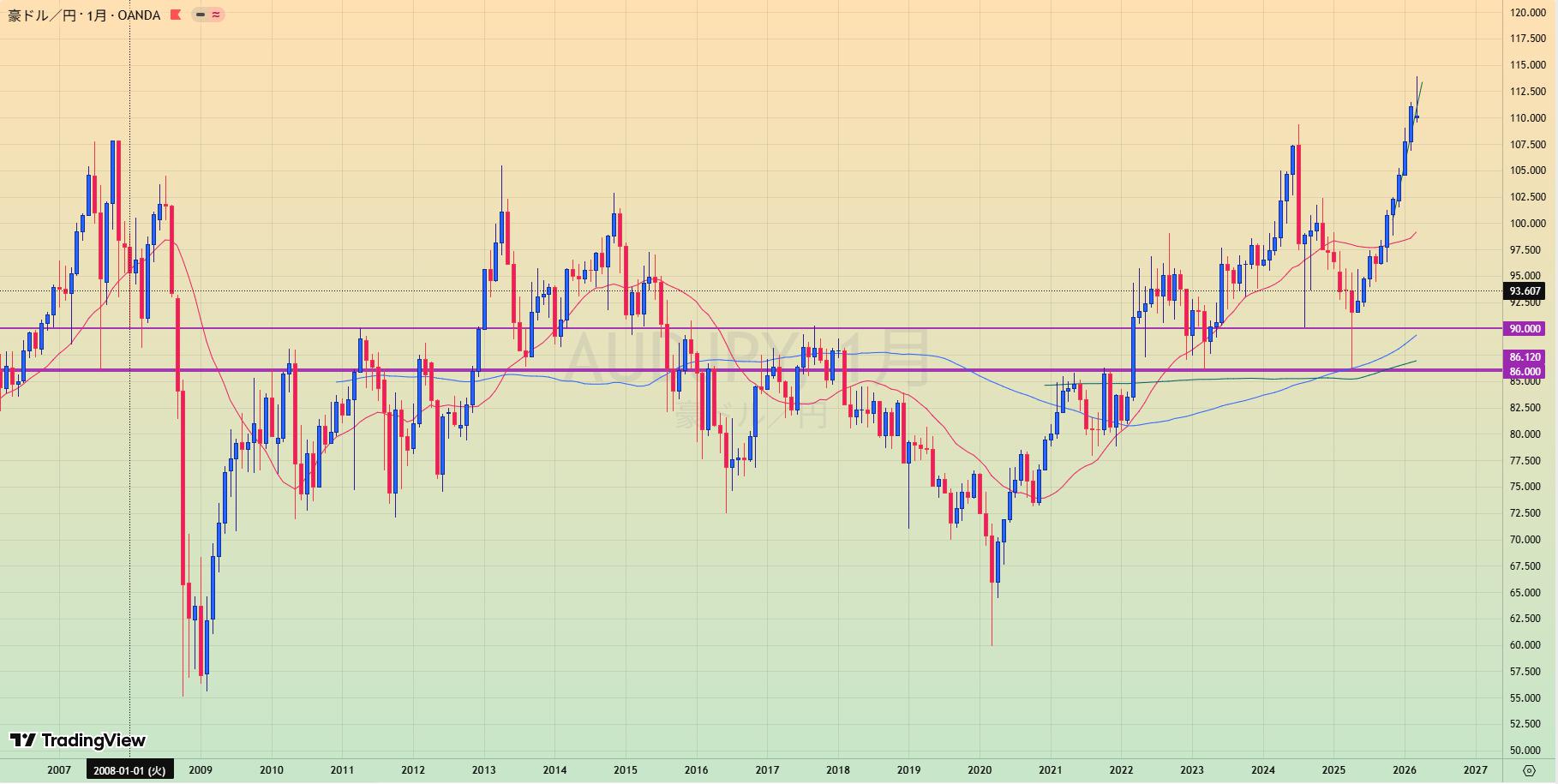Click the black 93.607 crosshair price label
The height and width of the screenshot is (784, 1558).
pos(1525,291)
